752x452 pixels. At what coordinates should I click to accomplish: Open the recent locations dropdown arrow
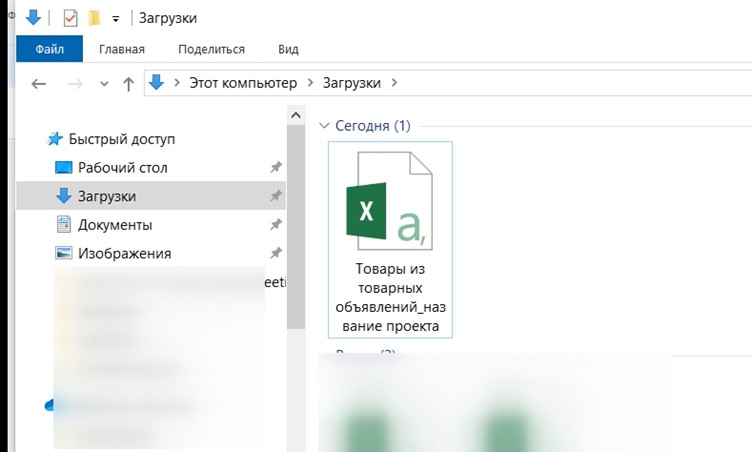tap(103, 84)
